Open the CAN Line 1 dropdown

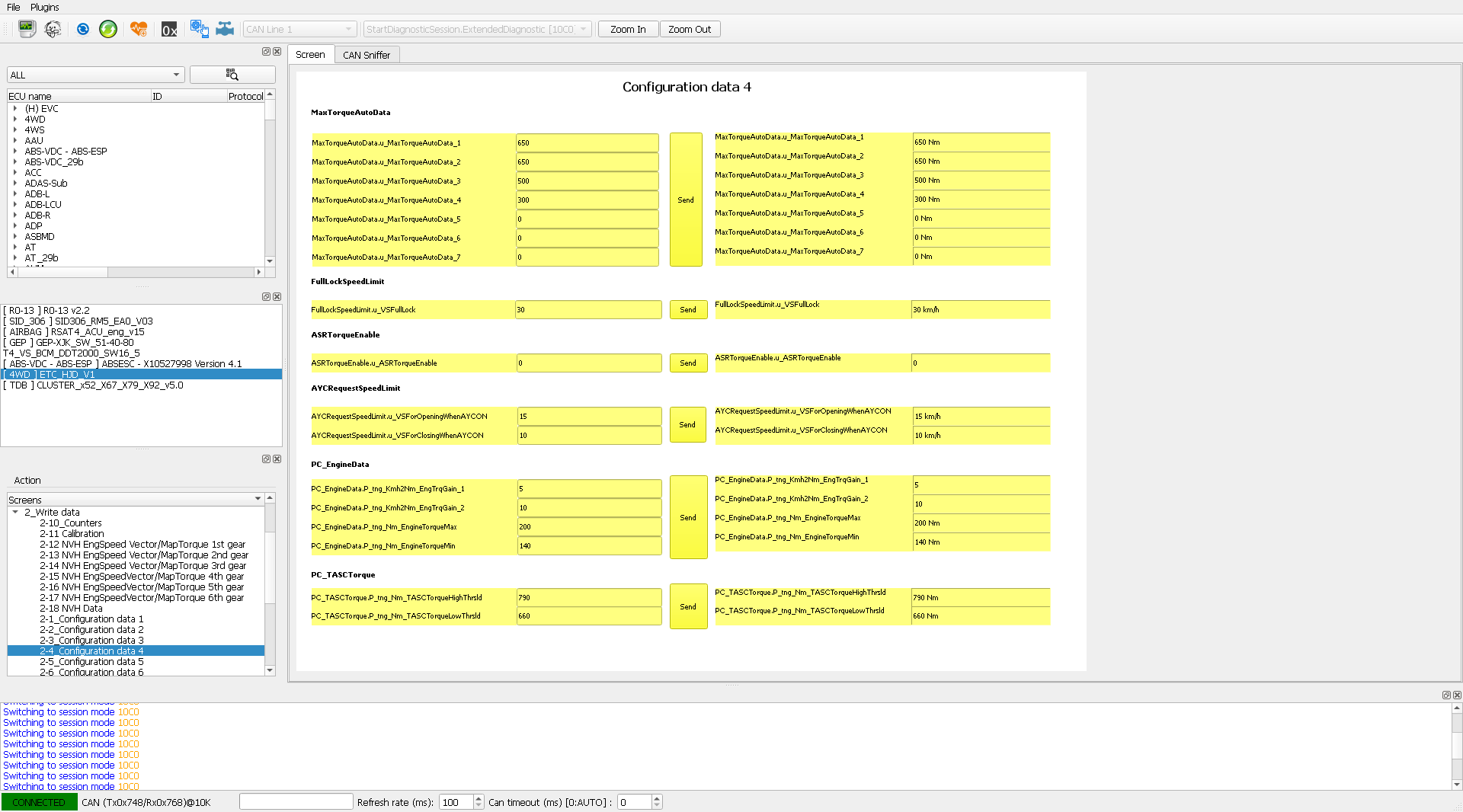tap(299, 29)
